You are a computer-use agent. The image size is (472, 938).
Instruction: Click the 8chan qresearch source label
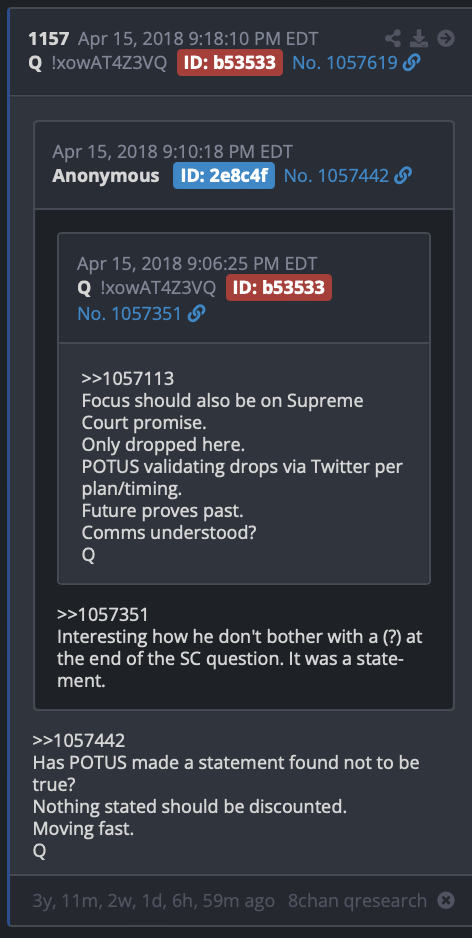[358, 900]
